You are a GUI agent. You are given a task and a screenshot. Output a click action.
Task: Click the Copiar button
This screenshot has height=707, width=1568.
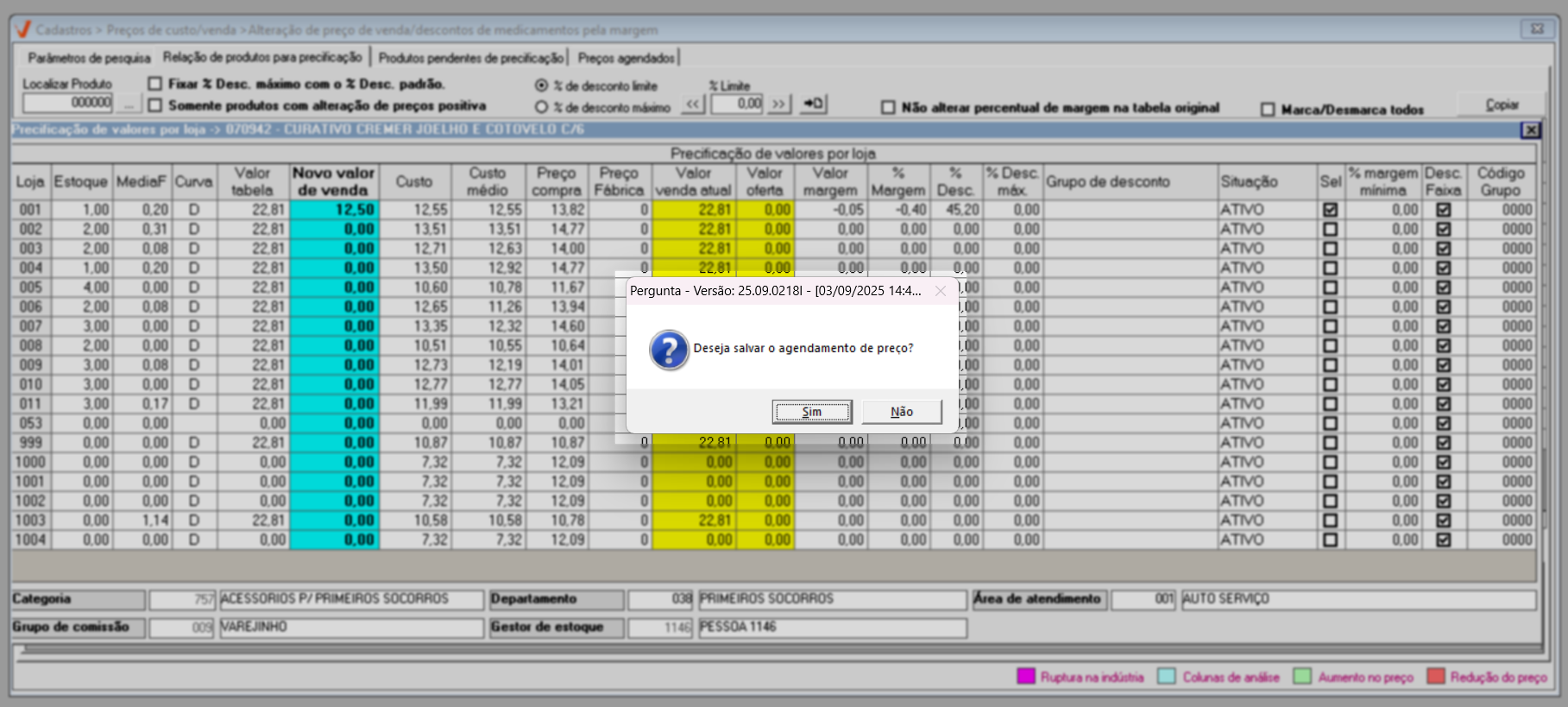pos(1502,104)
